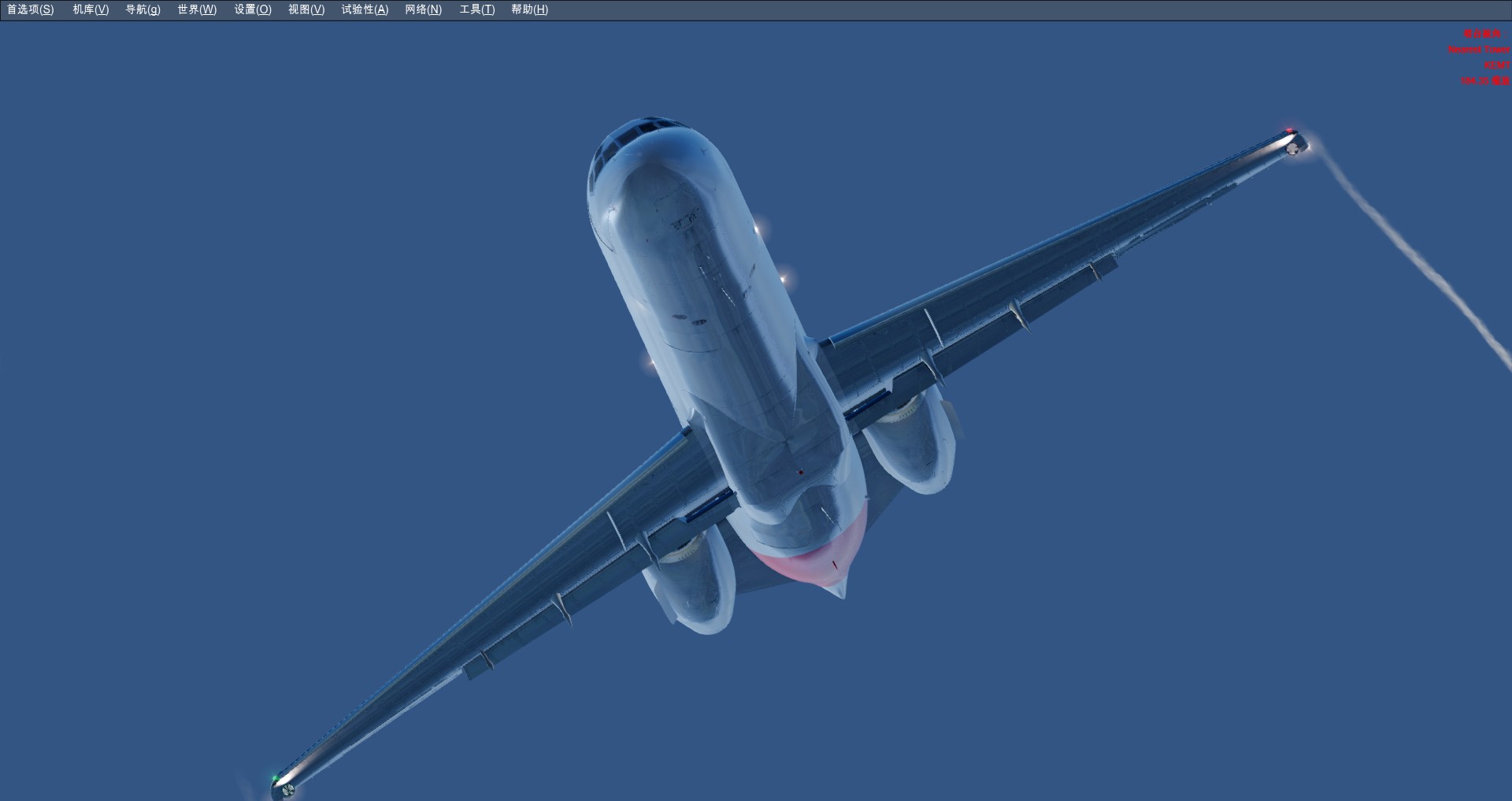Click the red Nearest Tower overlay text
The width and height of the screenshot is (1512, 801).
click(x=1478, y=50)
